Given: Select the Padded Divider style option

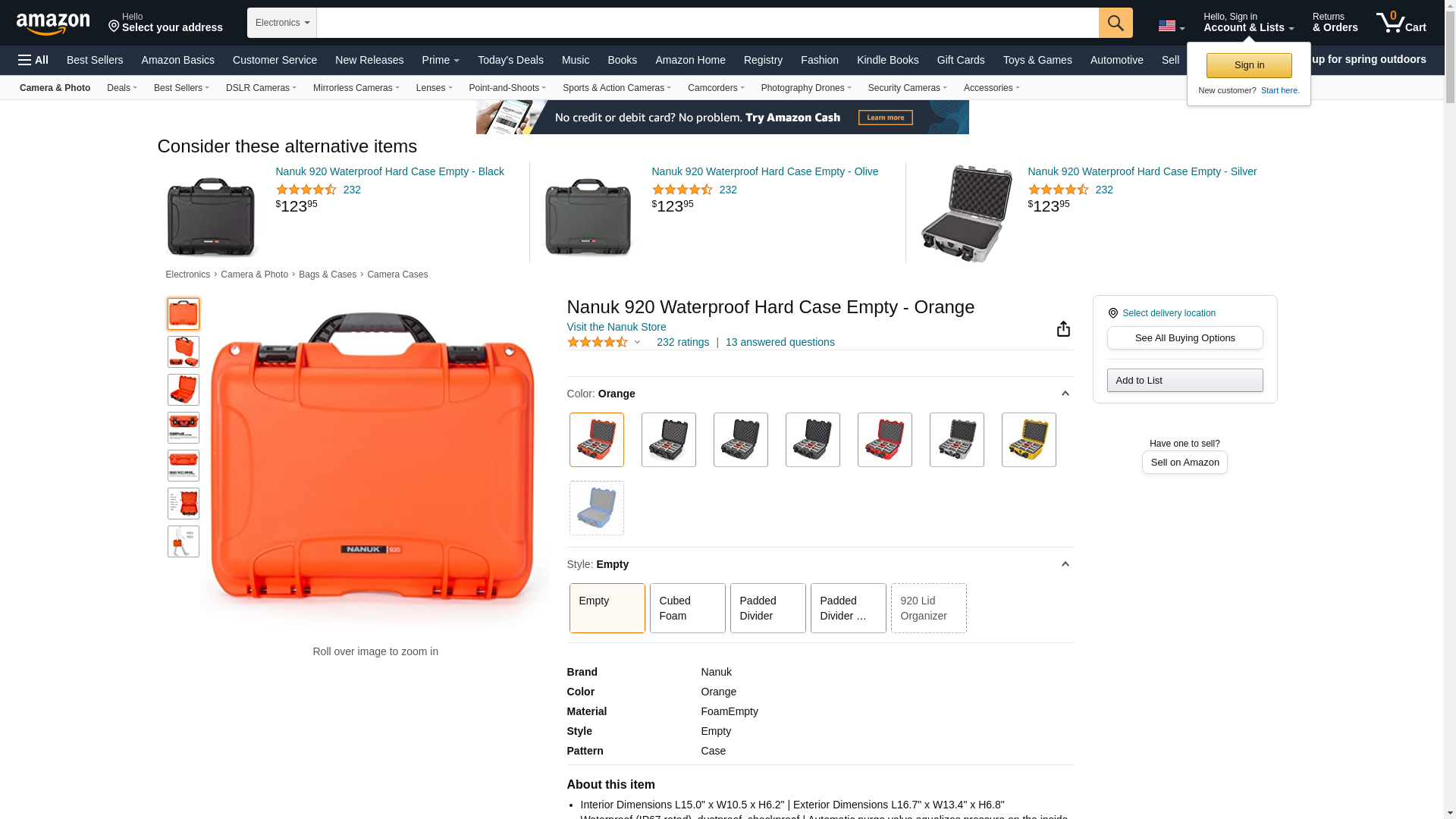Looking at the screenshot, I should tap(767, 608).
